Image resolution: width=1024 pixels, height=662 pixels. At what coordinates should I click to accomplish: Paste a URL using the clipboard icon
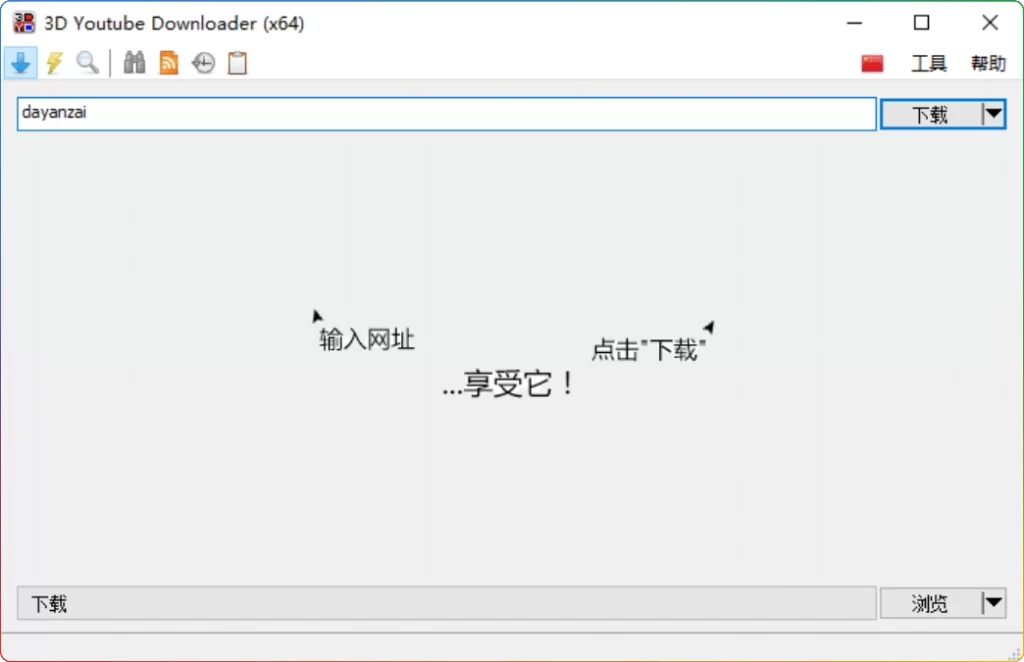click(x=236, y=62)
